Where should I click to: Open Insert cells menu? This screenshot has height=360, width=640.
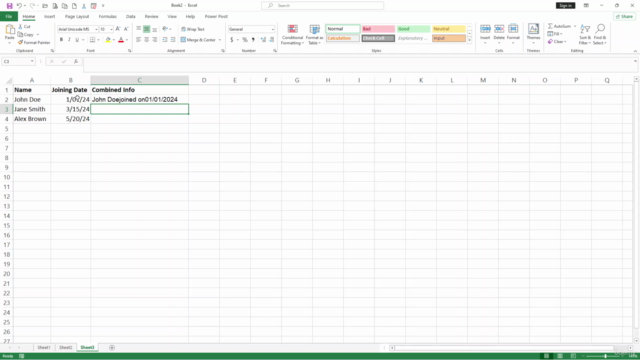pyautogui.click(x=485, y=34)
